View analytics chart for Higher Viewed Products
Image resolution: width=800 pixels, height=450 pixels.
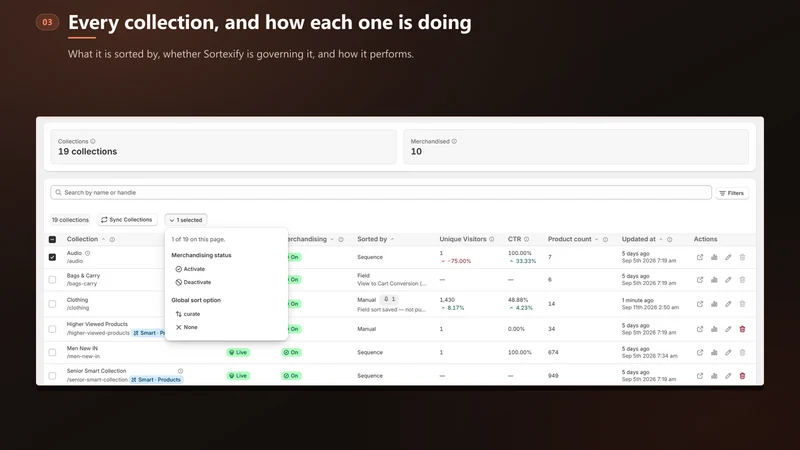click(x=714, y=329)
